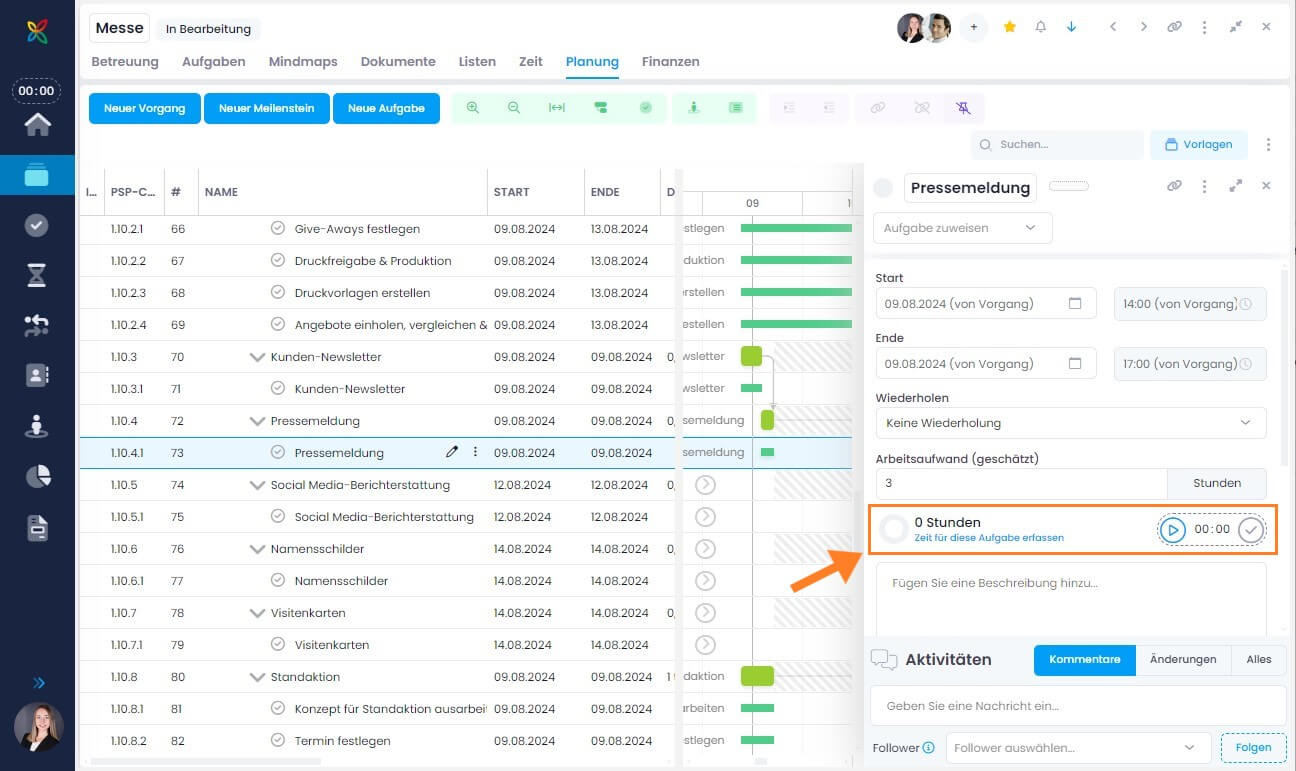The height and width of the screenshot is (771, 1296).
Task: Mark project Messe as favorite star
Action: pos(1010,27)
